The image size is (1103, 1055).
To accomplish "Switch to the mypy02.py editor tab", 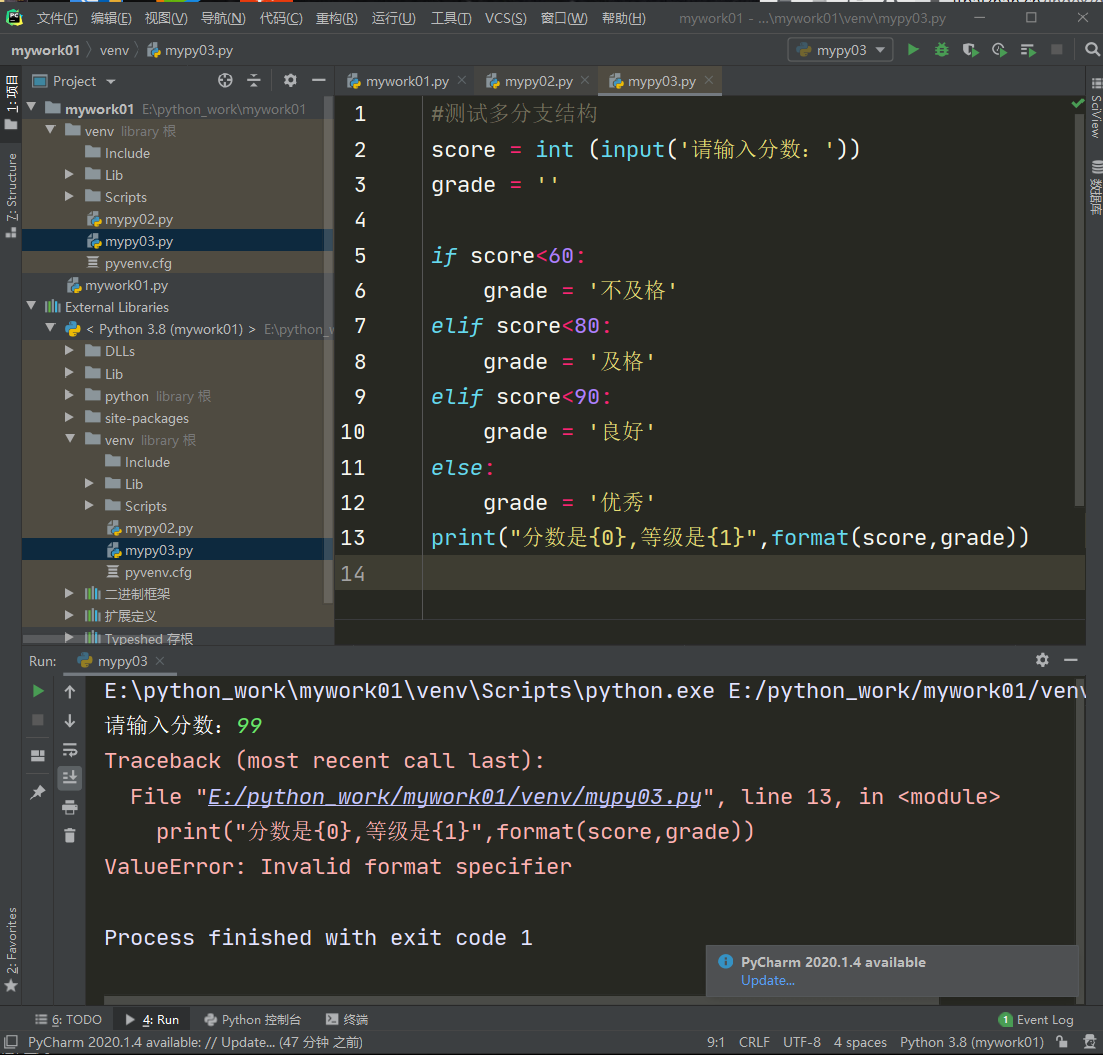I will 539,82.
